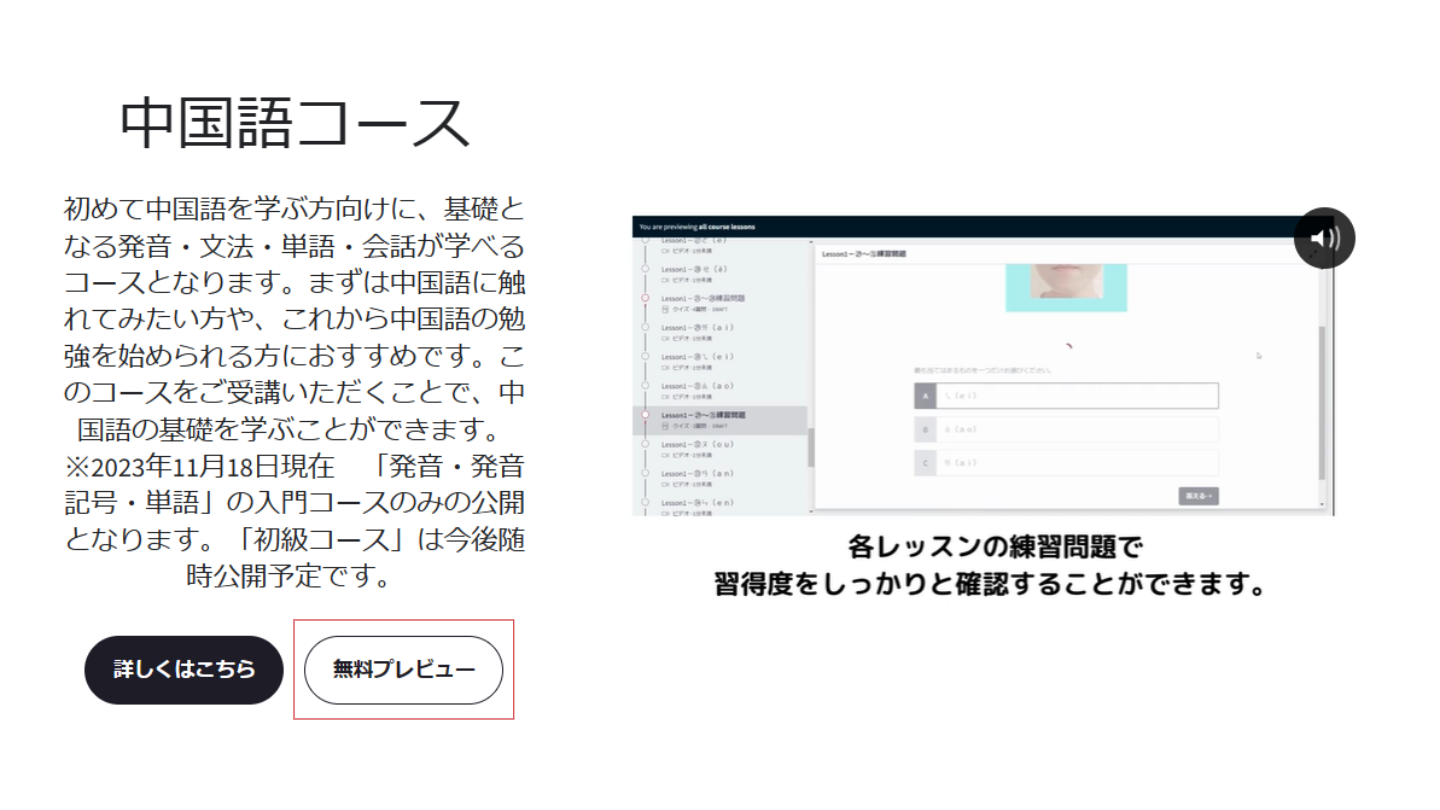Pick answer option C (ai)
The width and height of the screenshot is (1440, 810).
[x=1066, y=463]
